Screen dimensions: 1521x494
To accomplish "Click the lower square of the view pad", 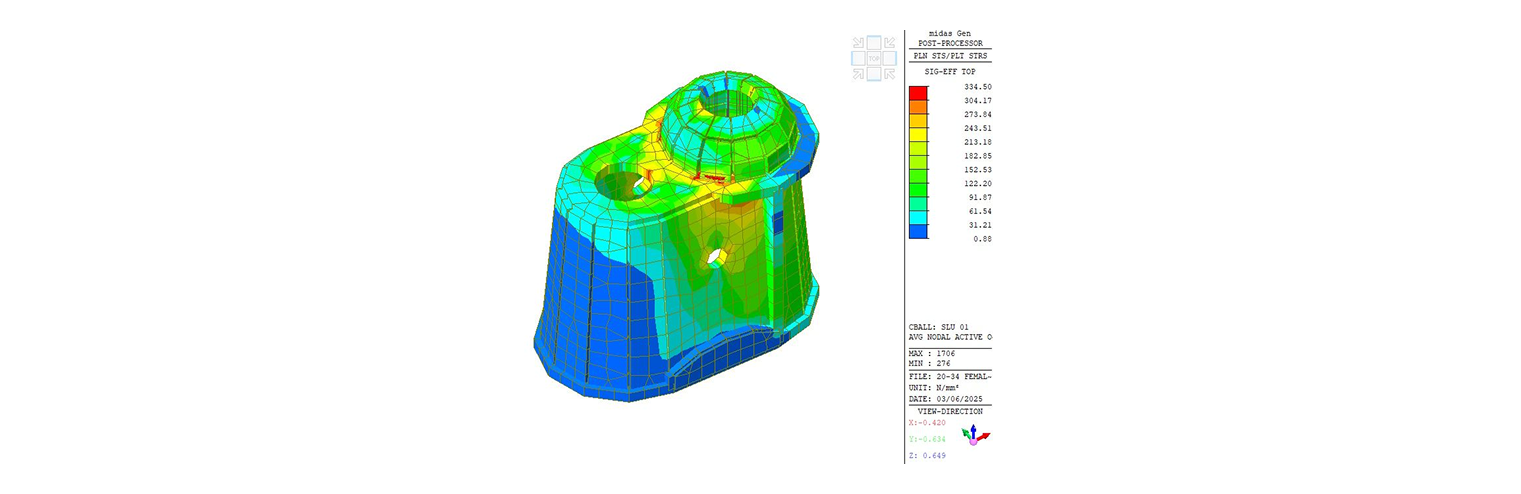I will click(x=874, y=75).
